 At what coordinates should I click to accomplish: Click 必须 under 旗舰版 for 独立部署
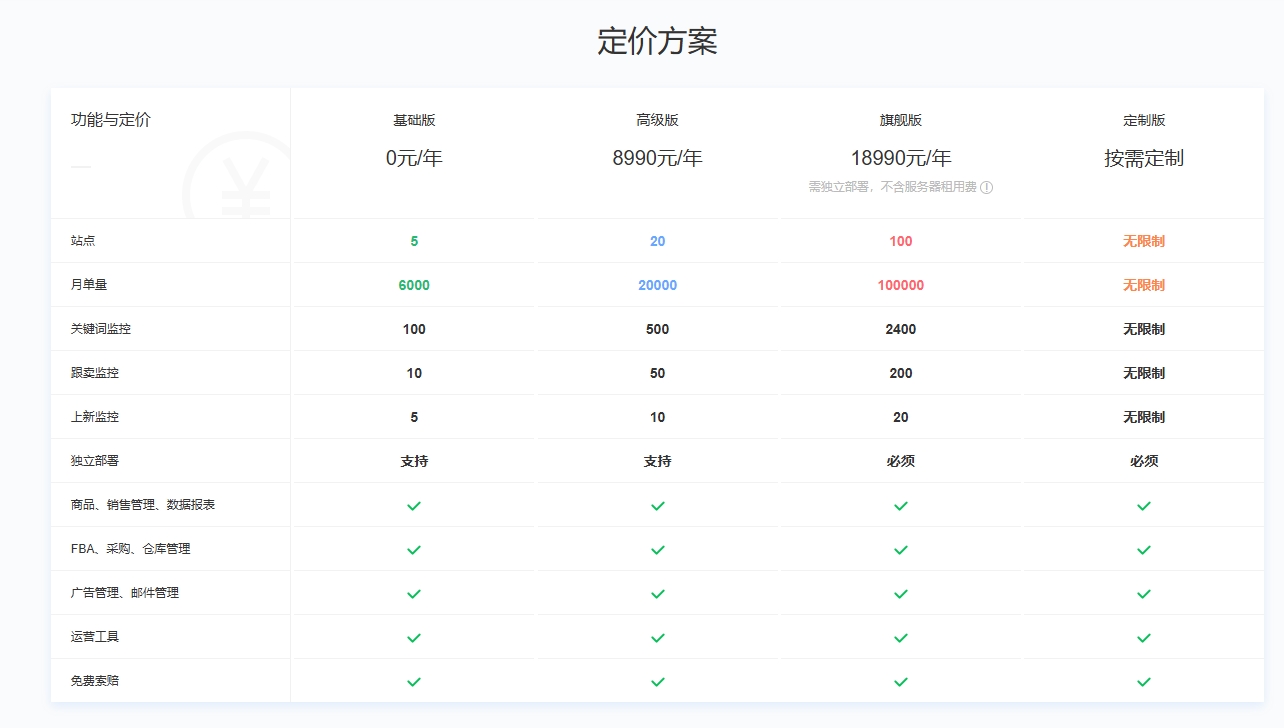pyautogui.click(x=901, y=461)
